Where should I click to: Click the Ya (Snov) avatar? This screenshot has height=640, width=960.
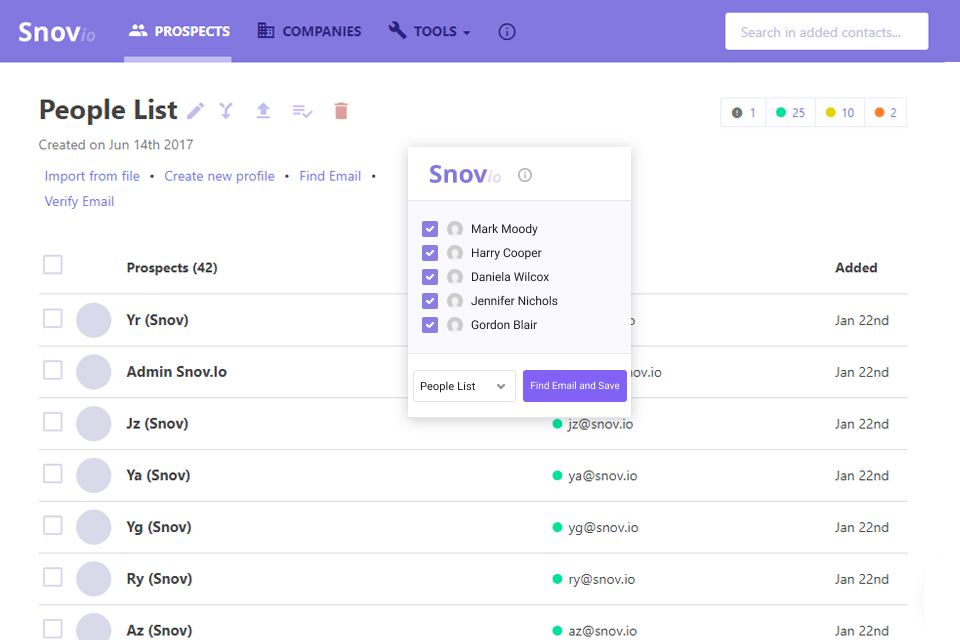coord(94,475)
